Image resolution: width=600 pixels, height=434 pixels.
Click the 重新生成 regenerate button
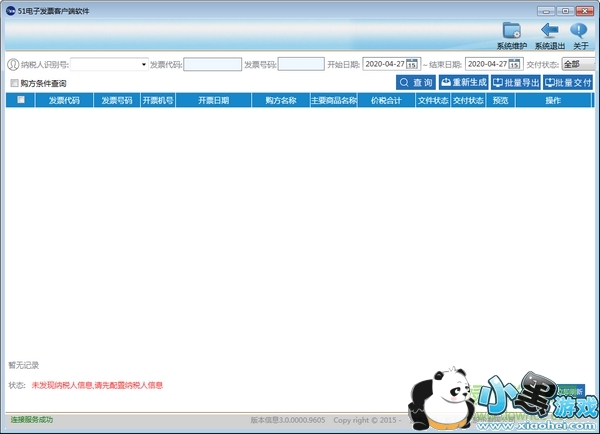click(463, 82)
